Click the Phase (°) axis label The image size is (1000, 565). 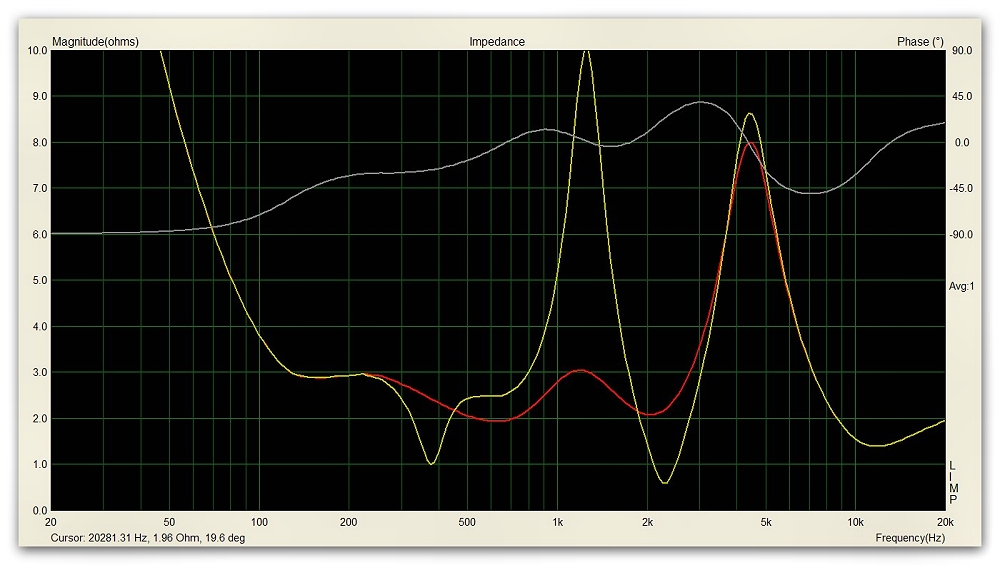pos(920,42)
